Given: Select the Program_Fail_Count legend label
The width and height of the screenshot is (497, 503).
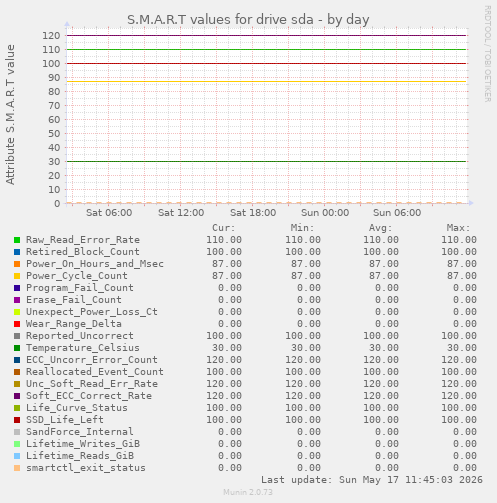Looking at the screenshot, I should [x=80, y=288].
